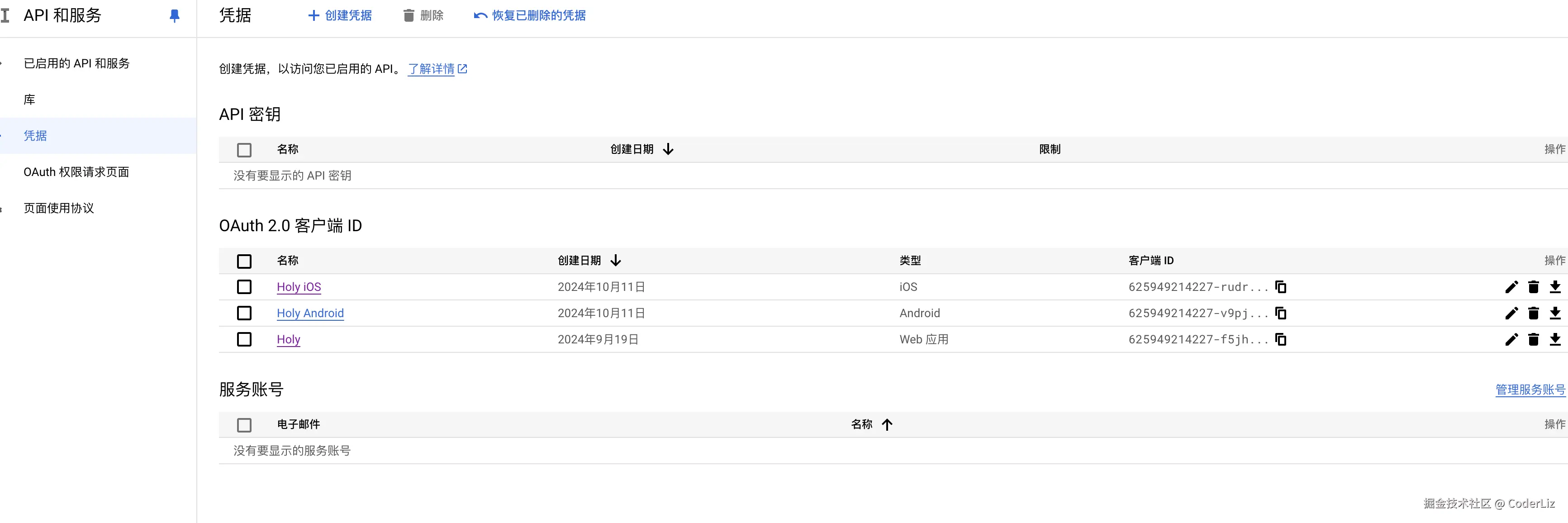
Task: Edit the Holy Android client with pencil
Action: tap(1511, 313)
